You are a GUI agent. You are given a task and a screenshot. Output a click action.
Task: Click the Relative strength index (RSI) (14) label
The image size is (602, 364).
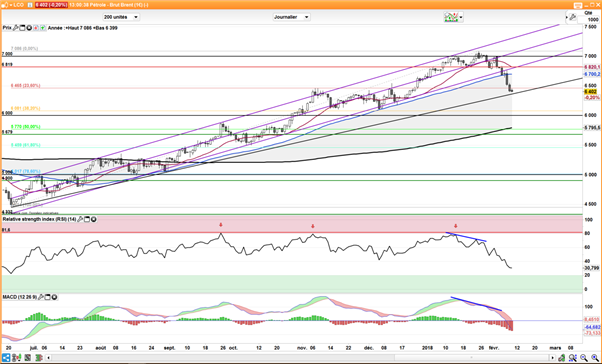39,219
